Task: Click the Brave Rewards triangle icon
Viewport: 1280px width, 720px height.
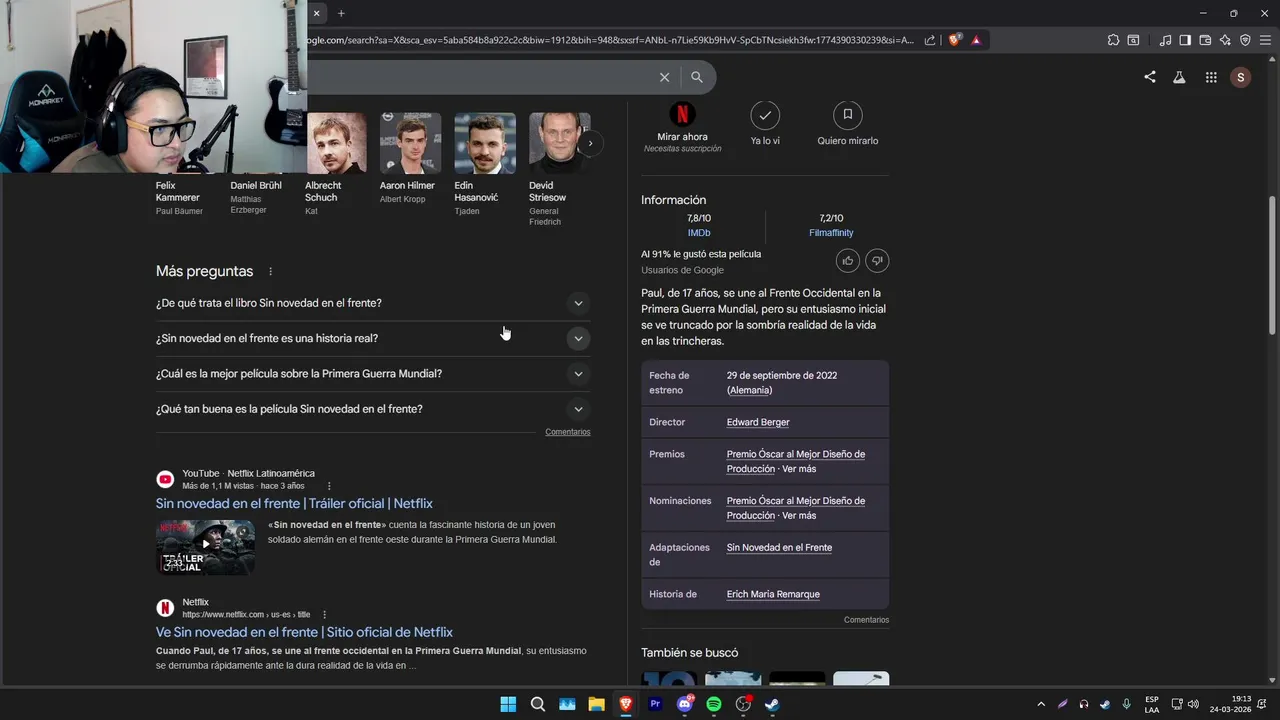Action: tap(976, 40)
